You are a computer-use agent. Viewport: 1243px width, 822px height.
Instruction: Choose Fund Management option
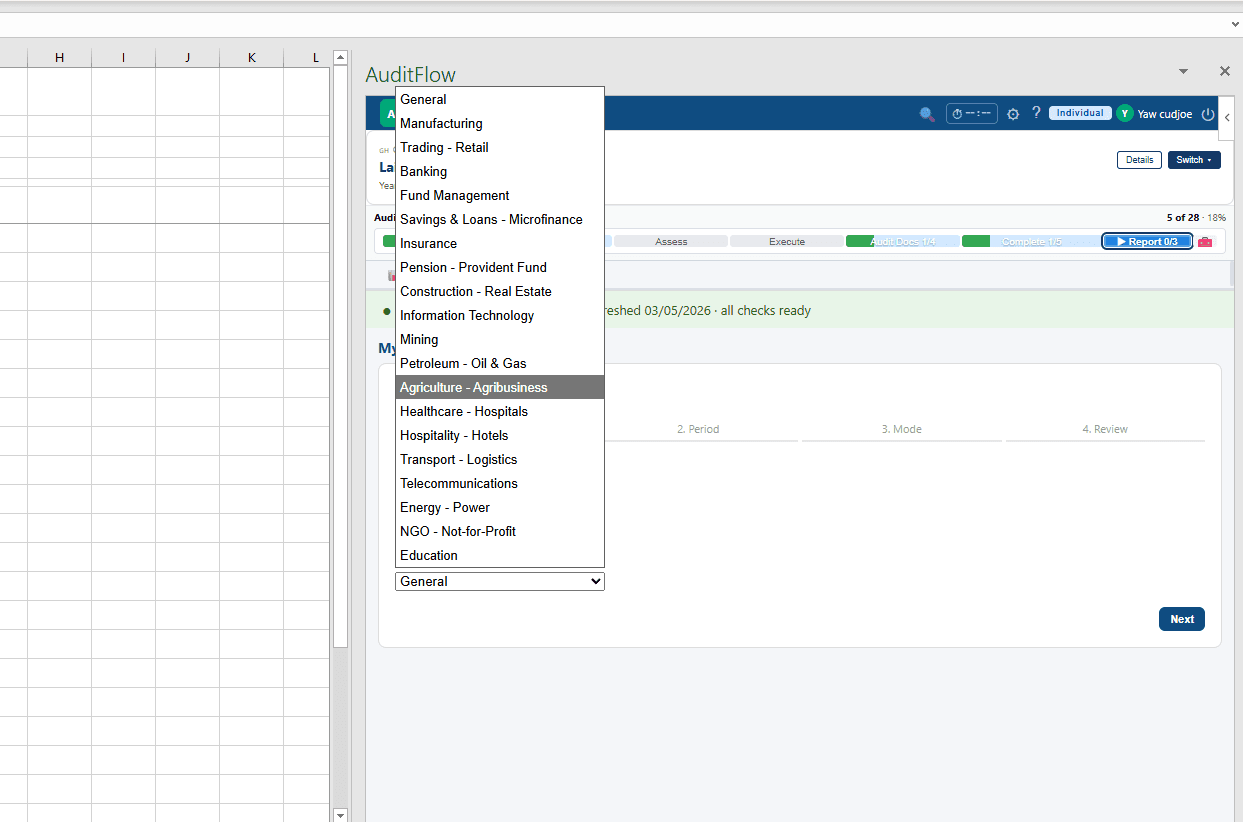tap(500, 195)
